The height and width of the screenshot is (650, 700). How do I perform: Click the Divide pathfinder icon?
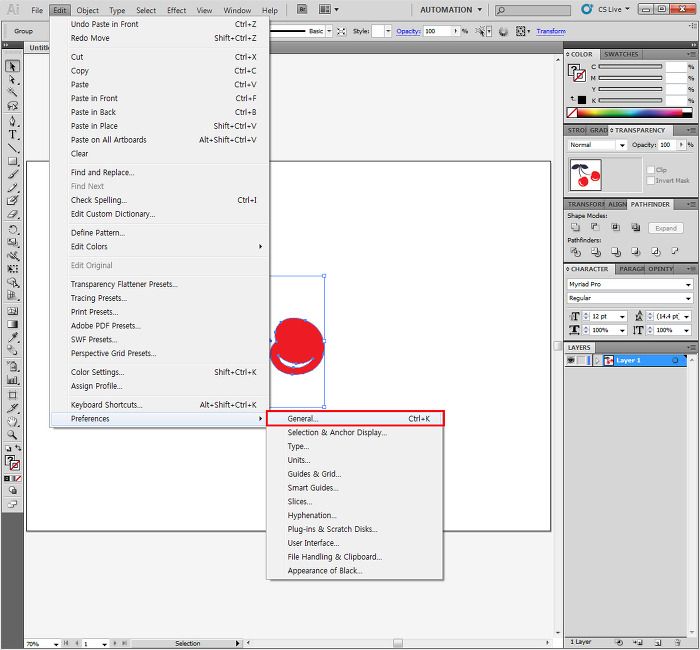pyautogui.click(x=575, y=252)
